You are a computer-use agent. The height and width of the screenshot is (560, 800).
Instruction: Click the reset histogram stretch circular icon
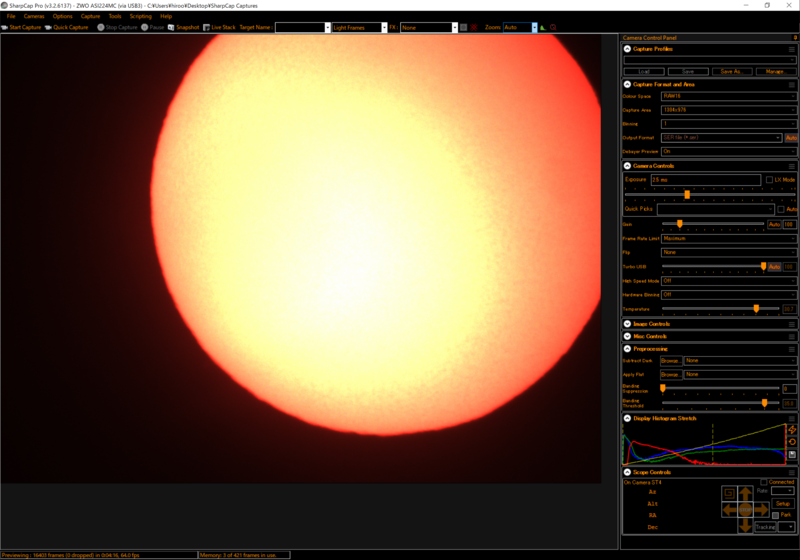(x=792, y=442)
